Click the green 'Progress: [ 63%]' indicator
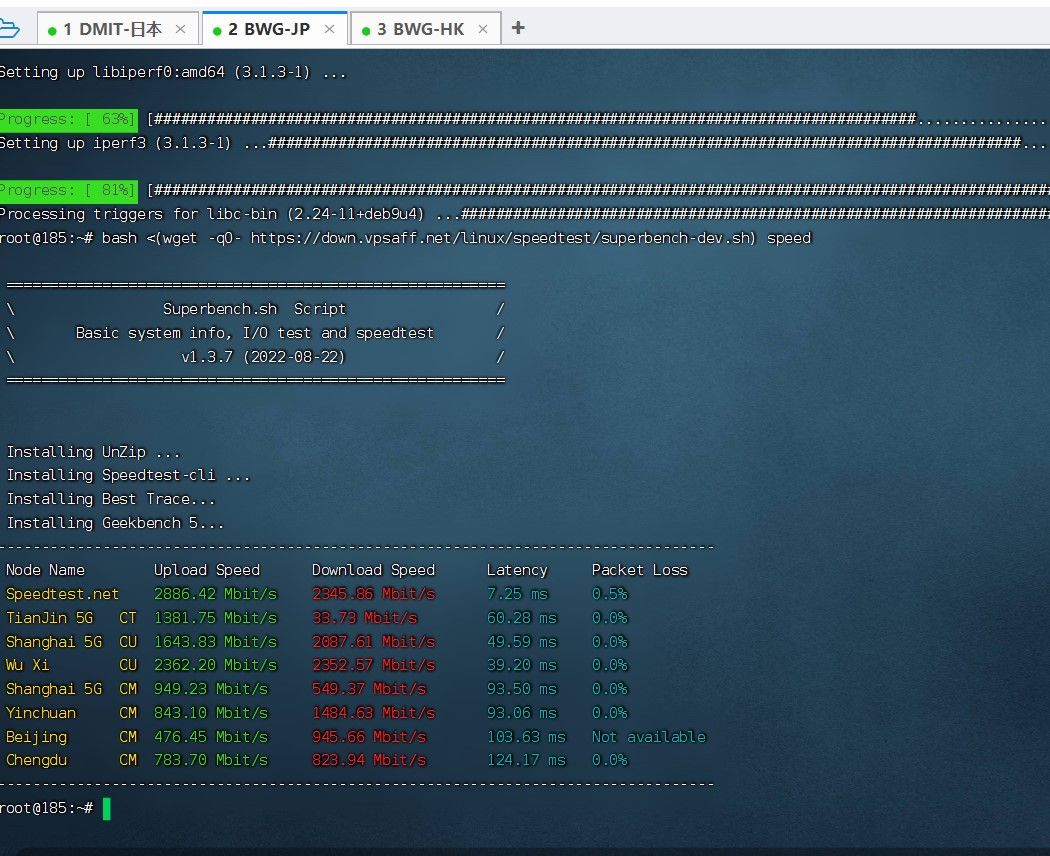The height and width of the screenshot is (856, 1050). click(x=68, y=119)
